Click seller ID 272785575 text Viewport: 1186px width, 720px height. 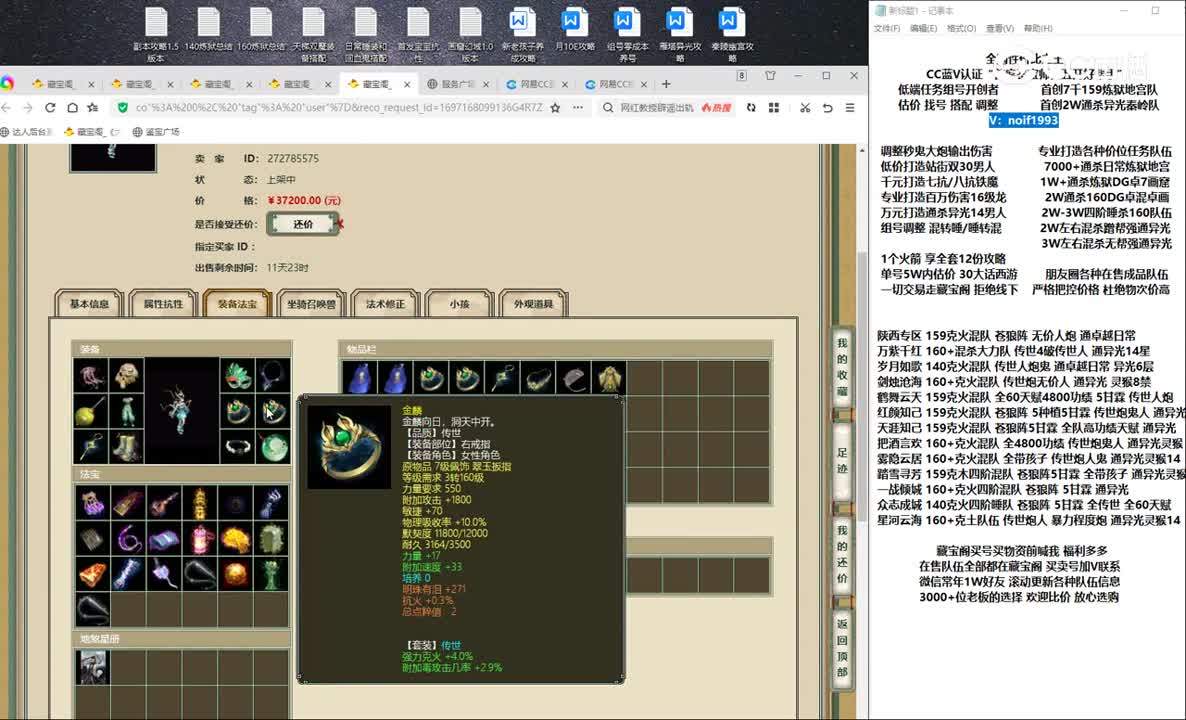click(x=293, y=159)
